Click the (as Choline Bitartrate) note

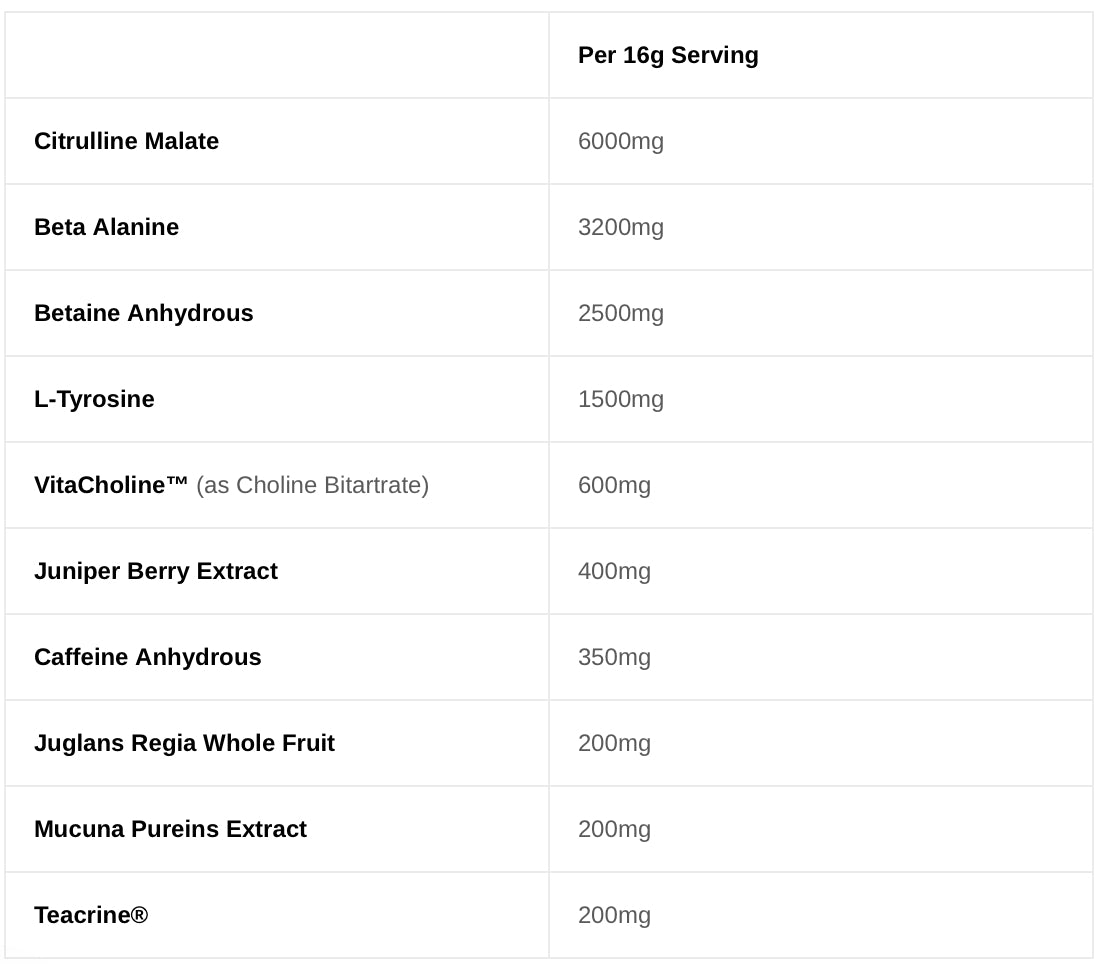tap(313, 486)
